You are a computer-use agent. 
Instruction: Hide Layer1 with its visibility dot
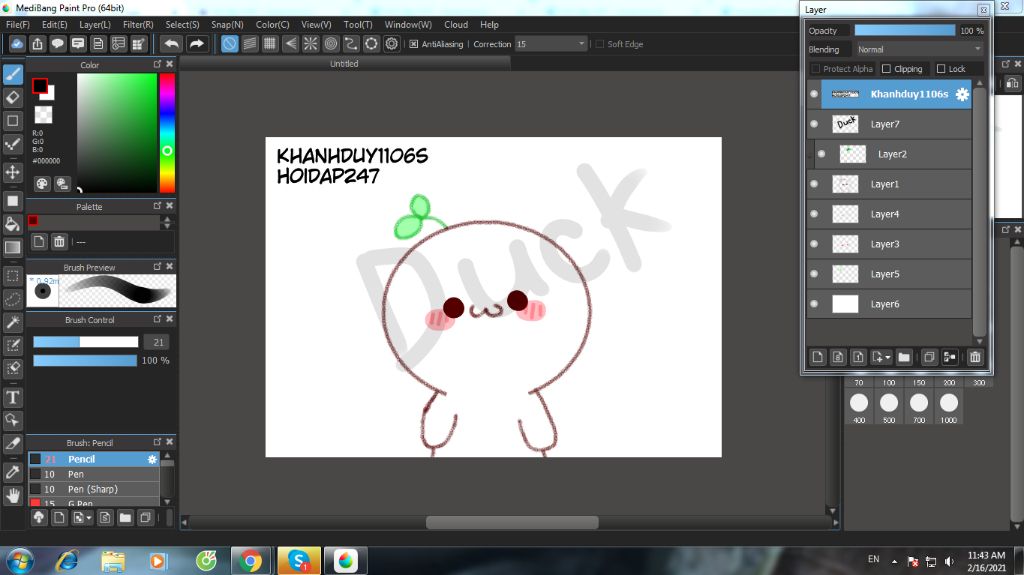tap(814, 184)
